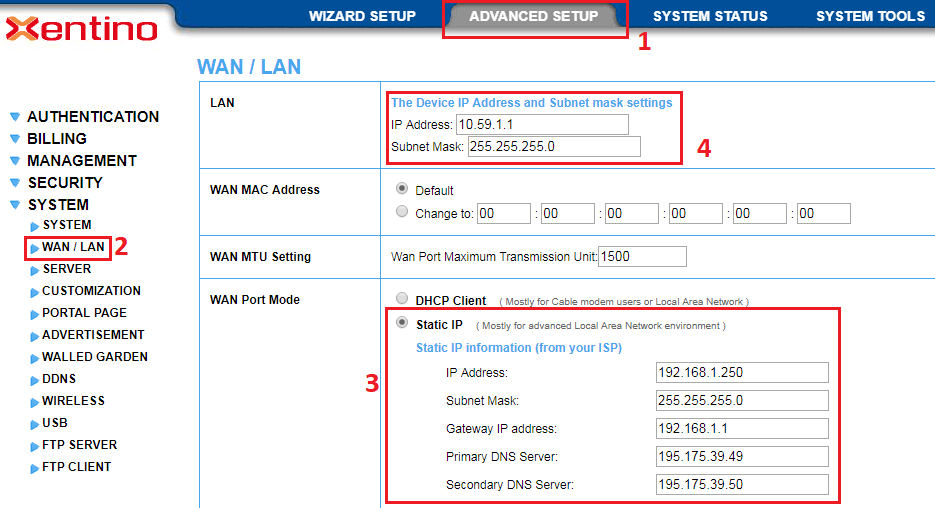
Task: Go to the SERVER settings link
Action: tap(66, 269)
